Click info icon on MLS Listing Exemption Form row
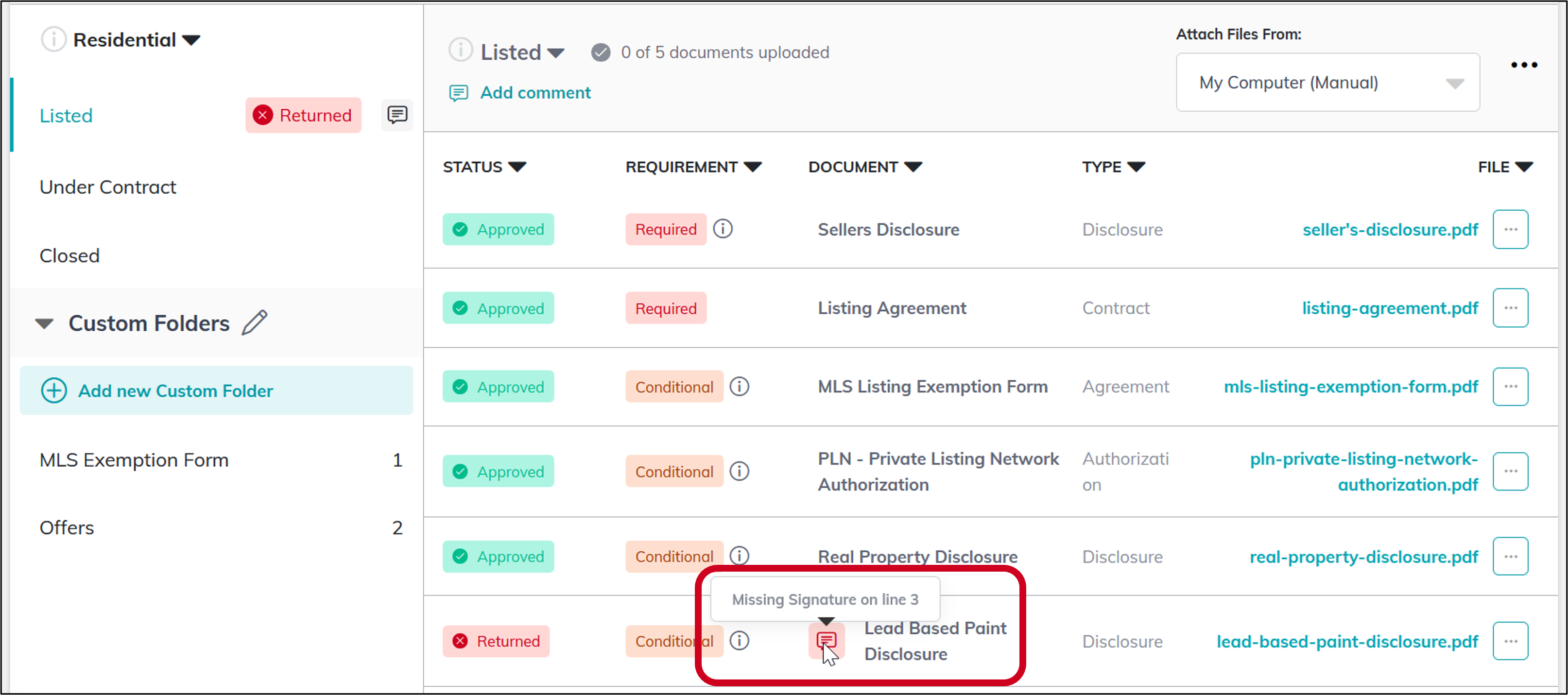This screenshot has width=1568, height=695. [x=739, y=387]
